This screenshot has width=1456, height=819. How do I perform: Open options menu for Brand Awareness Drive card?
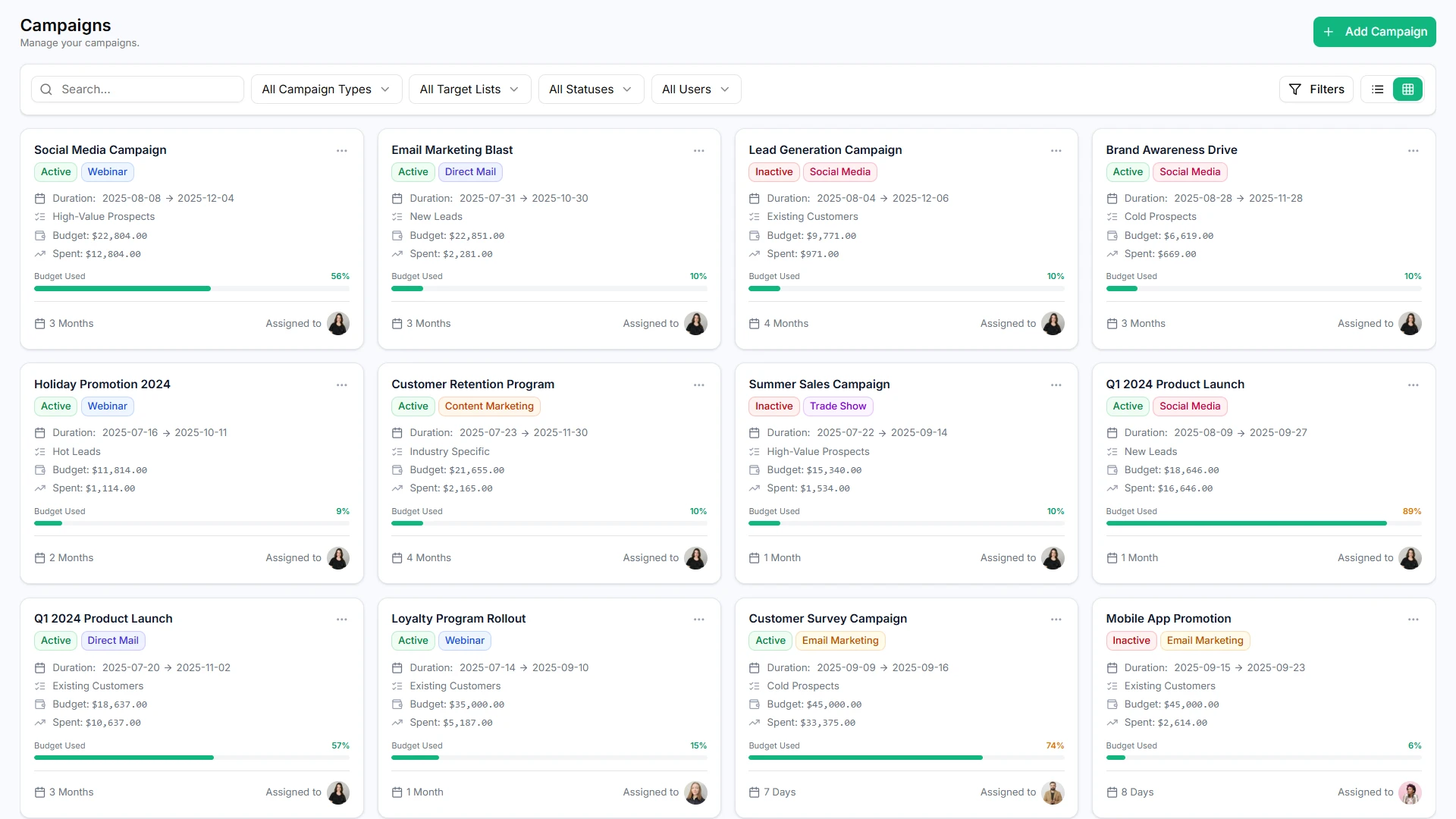pos(1414,151)
